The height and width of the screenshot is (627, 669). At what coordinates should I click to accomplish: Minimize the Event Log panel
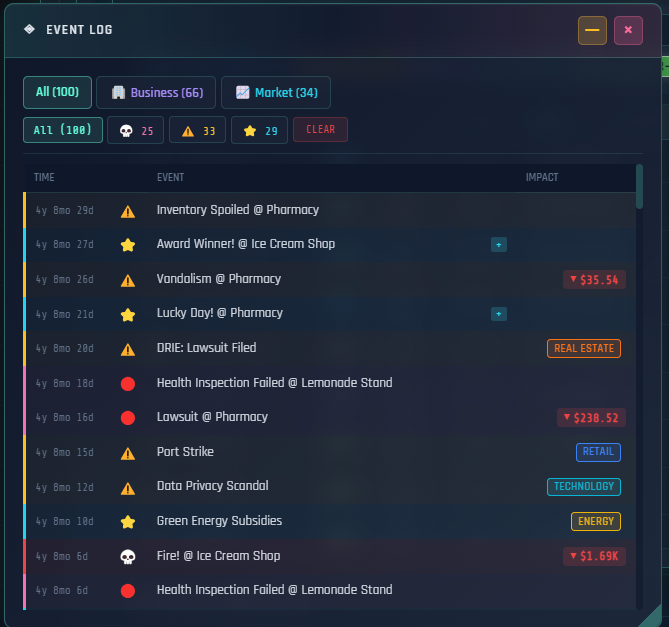pos(592,30)
